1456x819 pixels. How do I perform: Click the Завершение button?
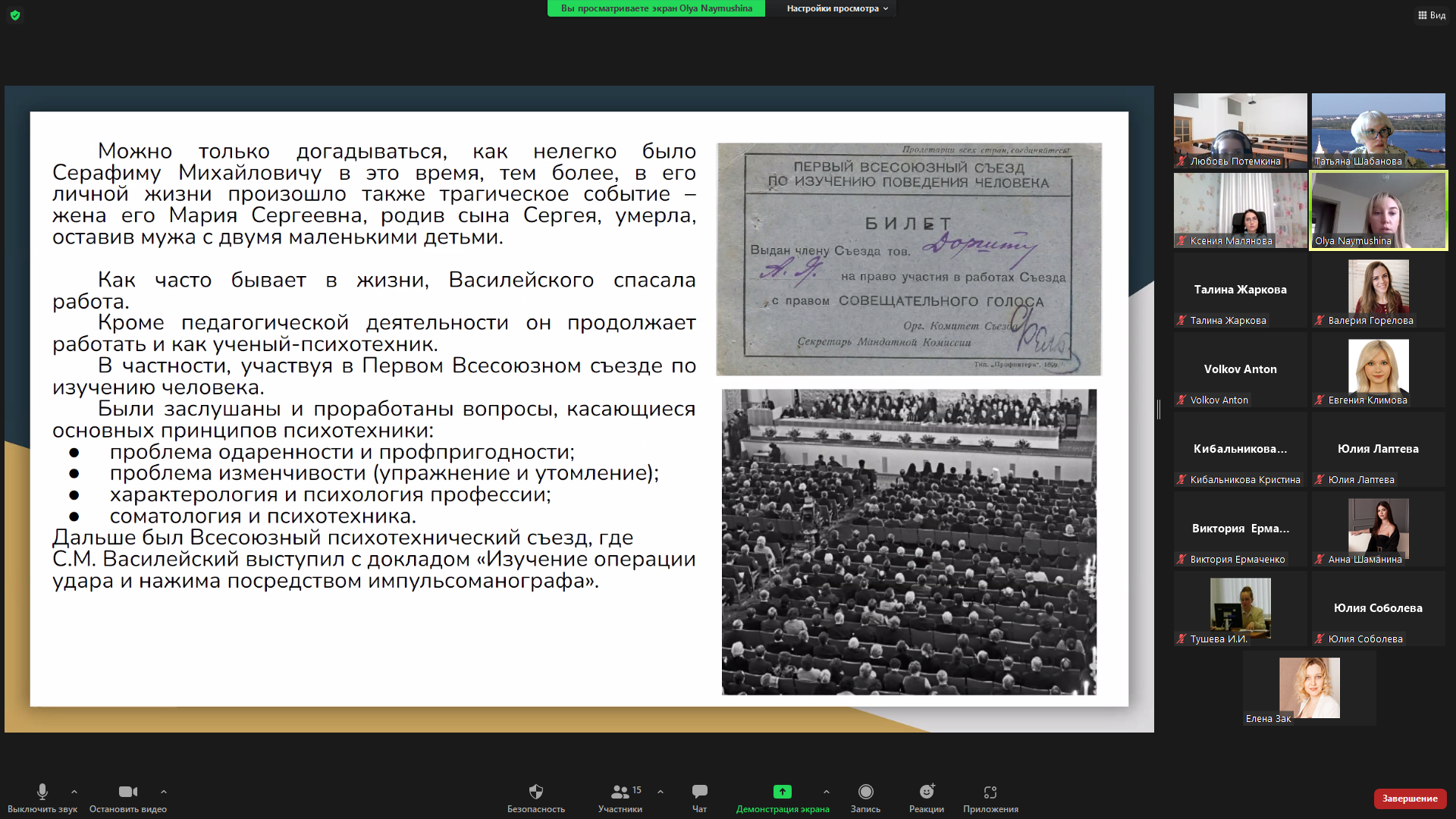1410,799
